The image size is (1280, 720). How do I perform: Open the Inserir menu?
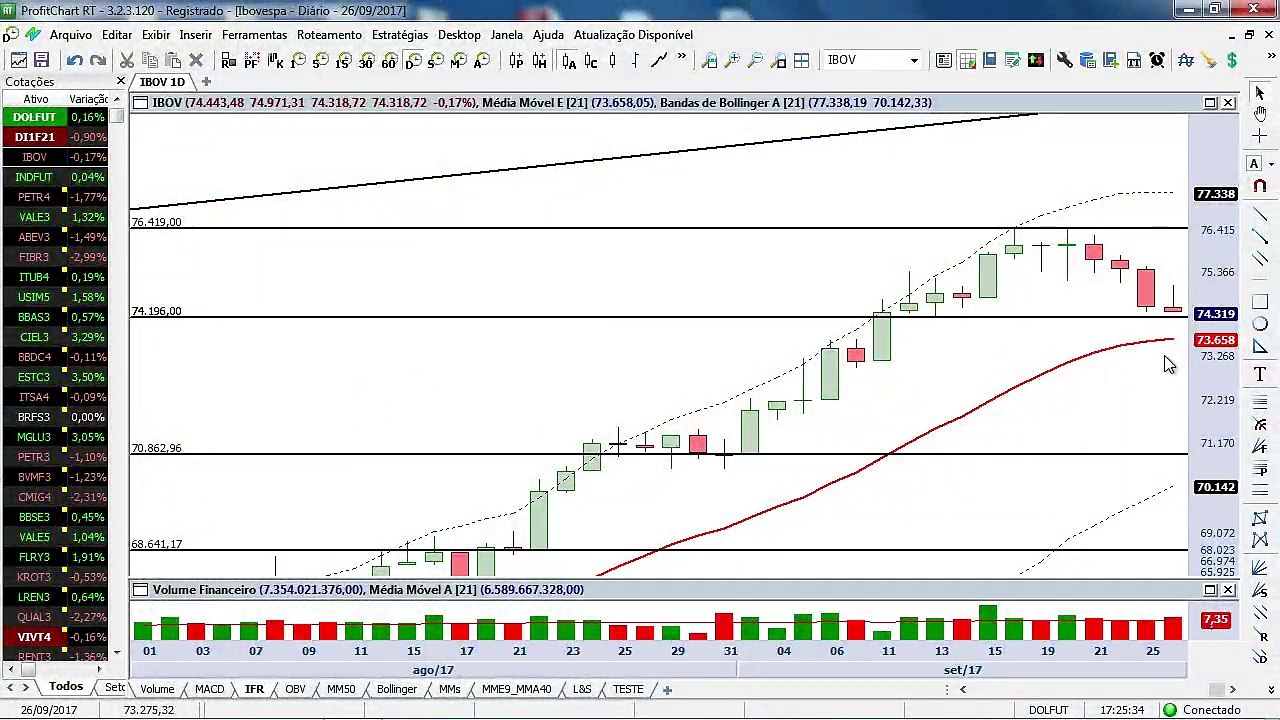click(x=196, y=35)
